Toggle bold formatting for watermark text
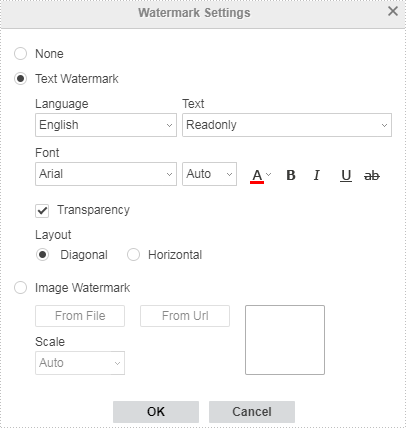 (x=291, y=175)
